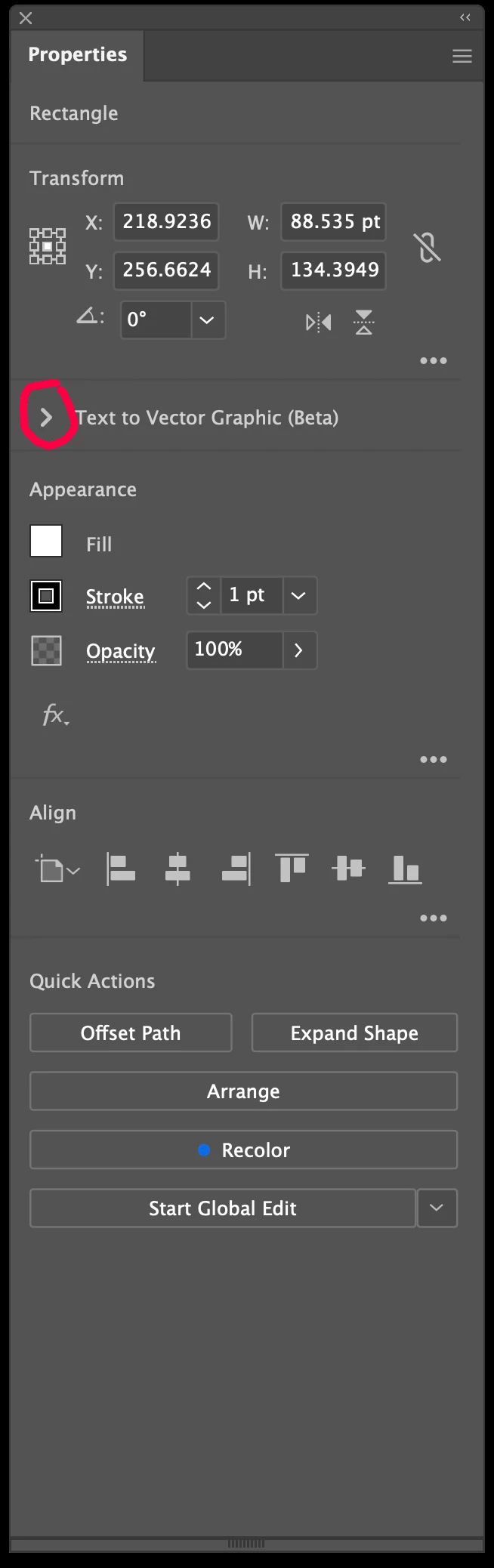Toggle constrain width and height proportions
The image size is (494, 1568).
click(427, 247)
